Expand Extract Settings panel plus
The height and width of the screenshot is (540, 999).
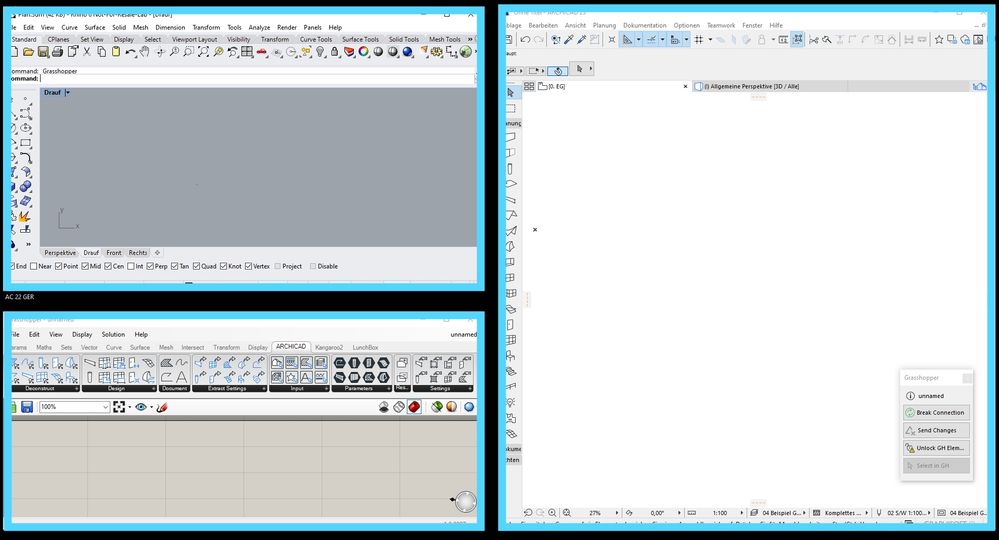click(x=264, y=388)
